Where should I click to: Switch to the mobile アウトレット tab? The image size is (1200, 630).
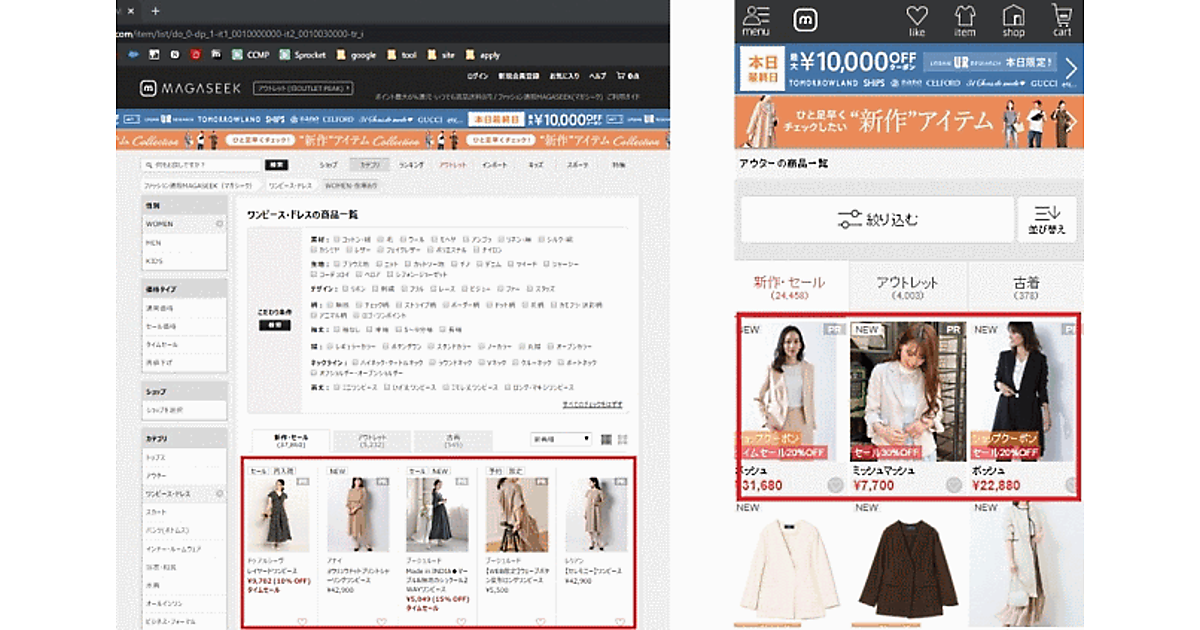click(909, 289)
